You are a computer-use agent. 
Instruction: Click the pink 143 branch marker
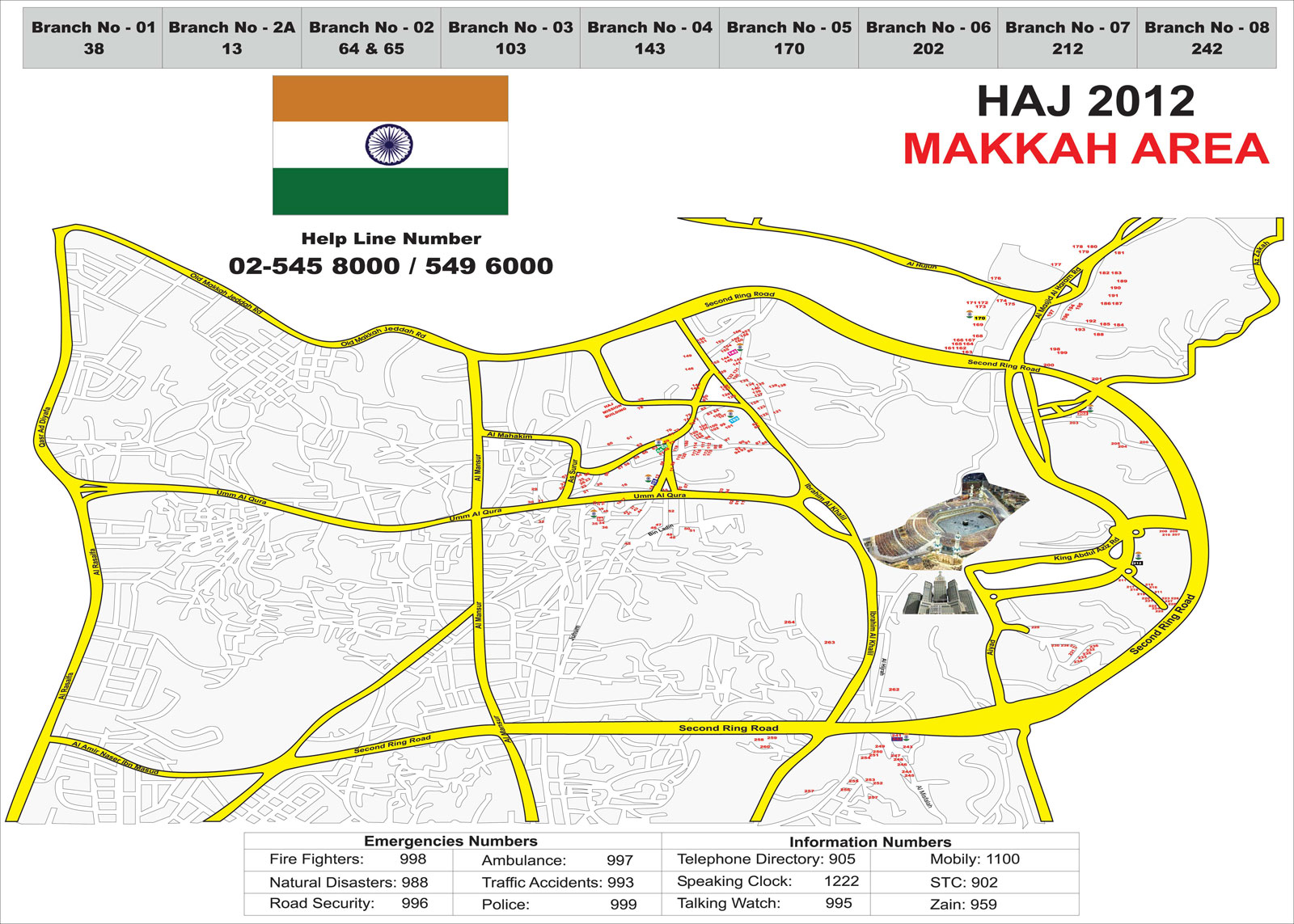click(x=733, y=352)
